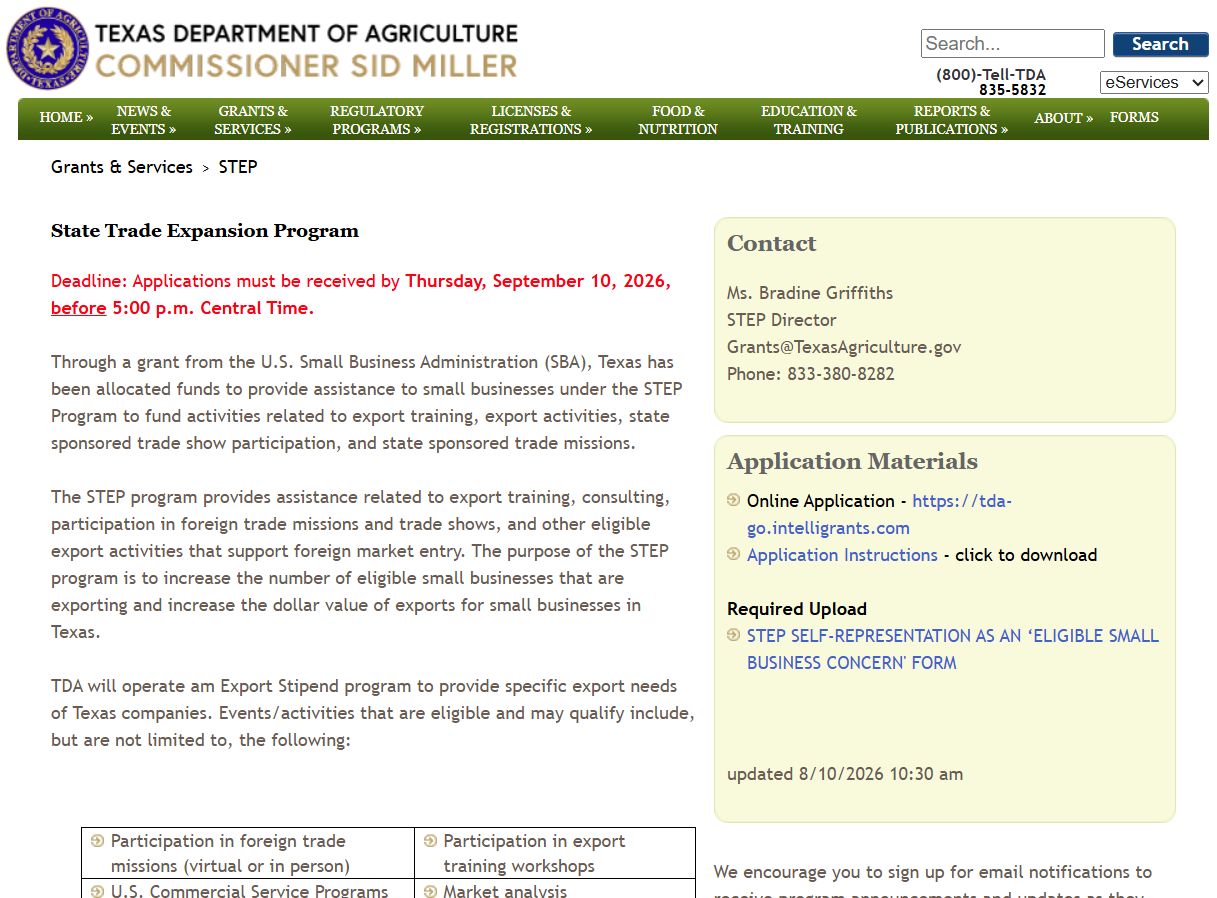Click the bullet icon beside foreign trade missions
Viewport: 1217px width, 898px height.
pyautogui.click(x=97, y=841)
